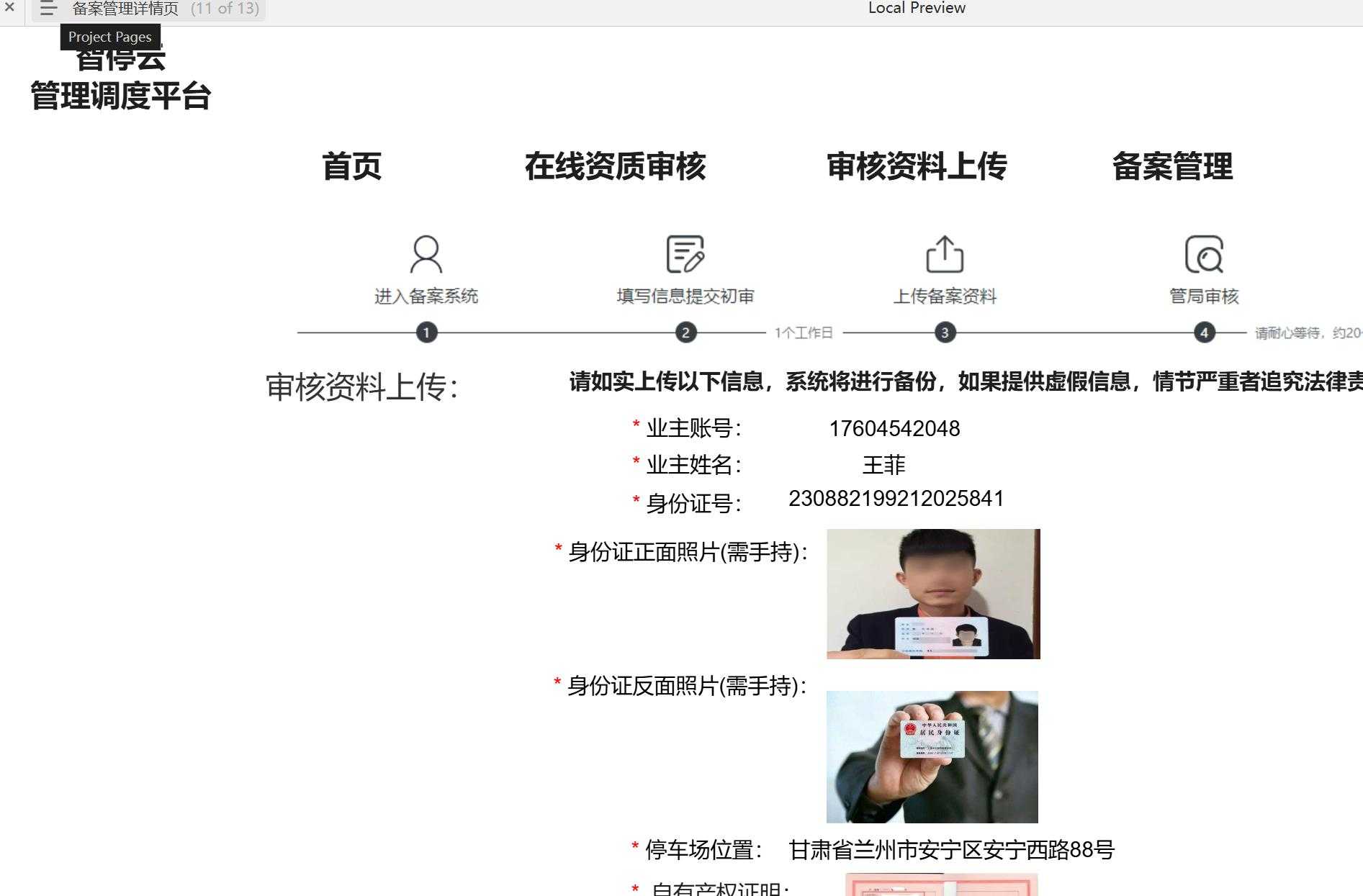The image size is (1363, 896).
Task: Select step 2 marker on progress line
Action: pos(686,332)
